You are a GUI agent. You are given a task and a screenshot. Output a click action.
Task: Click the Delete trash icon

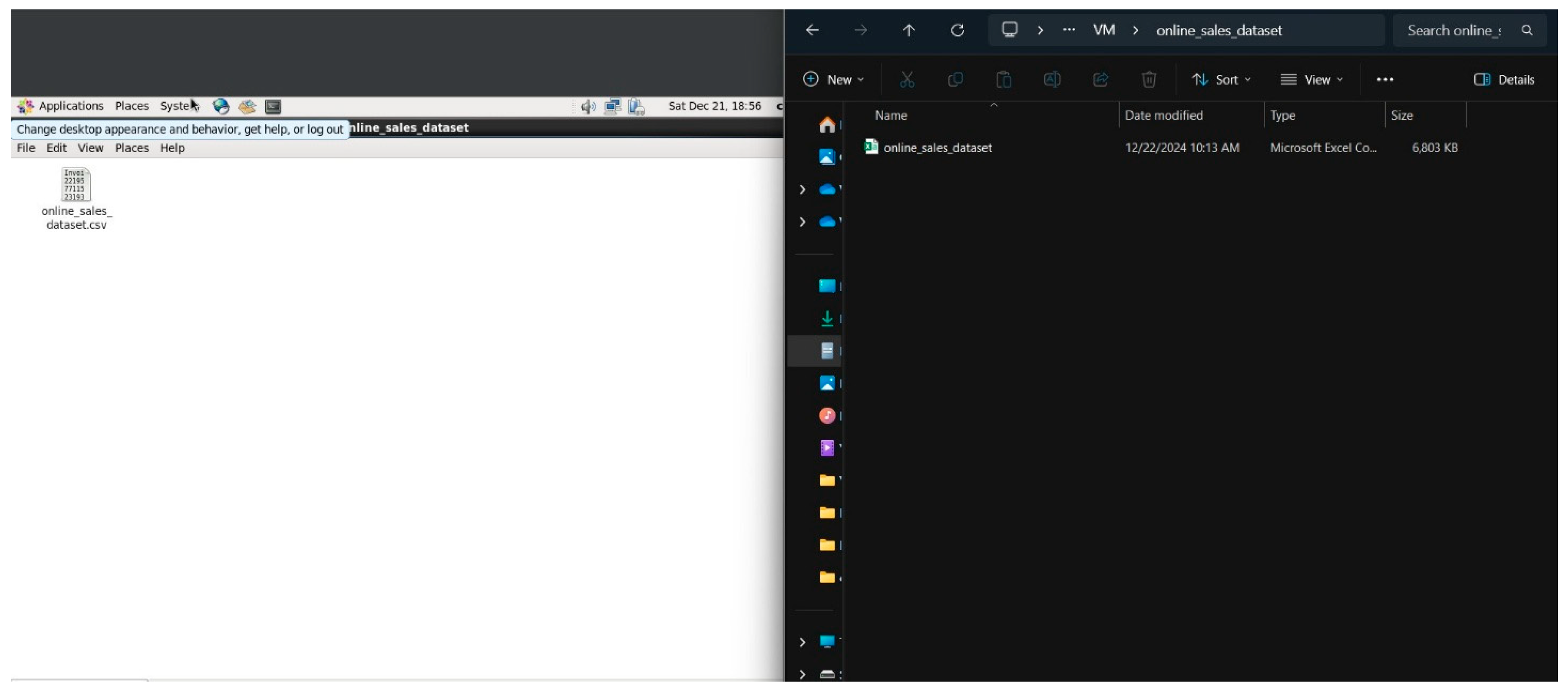click(1149, 79)
